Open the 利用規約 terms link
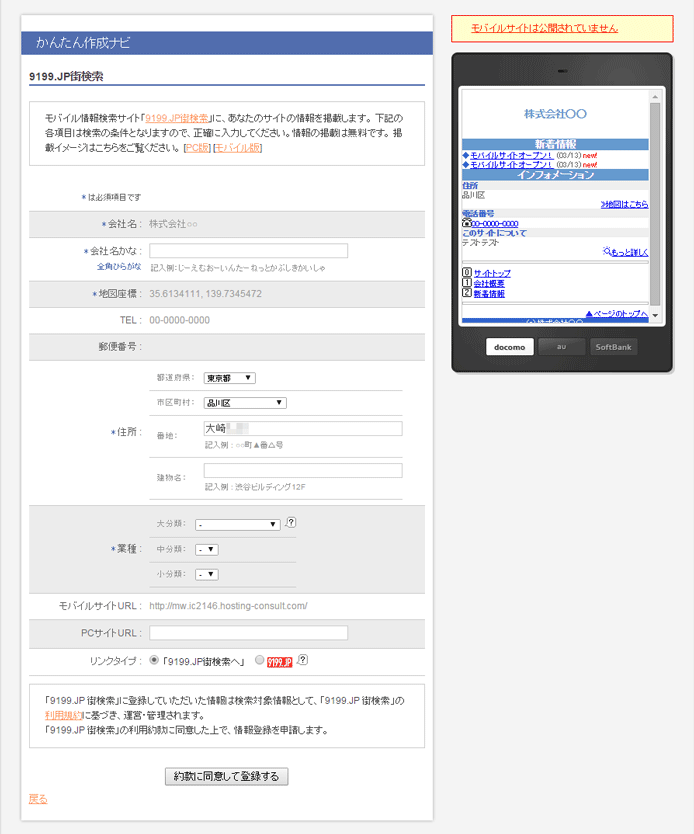The height and width of the screenshot is (834, 694). [62, 716]
